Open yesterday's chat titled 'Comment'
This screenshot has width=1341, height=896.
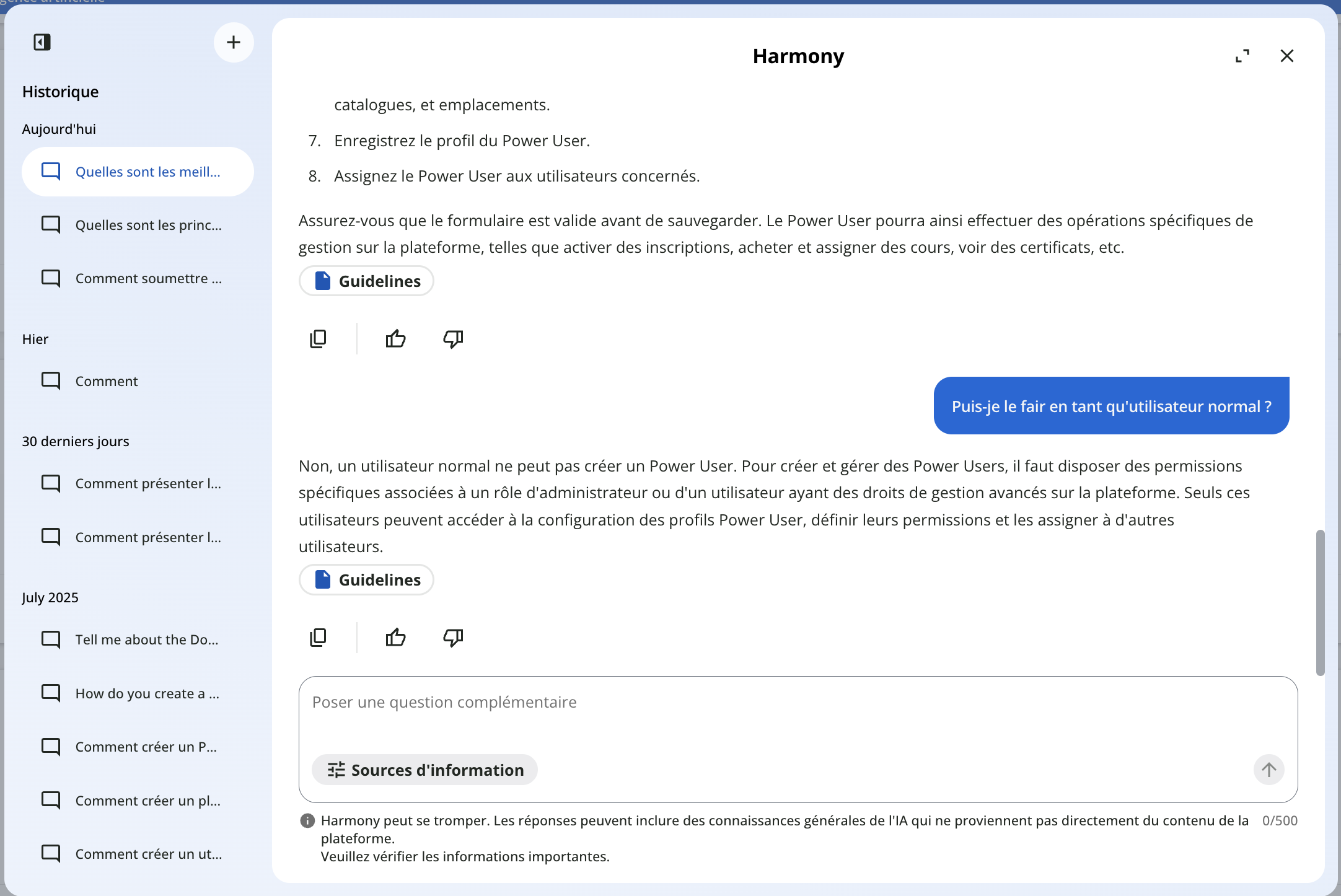107,381
